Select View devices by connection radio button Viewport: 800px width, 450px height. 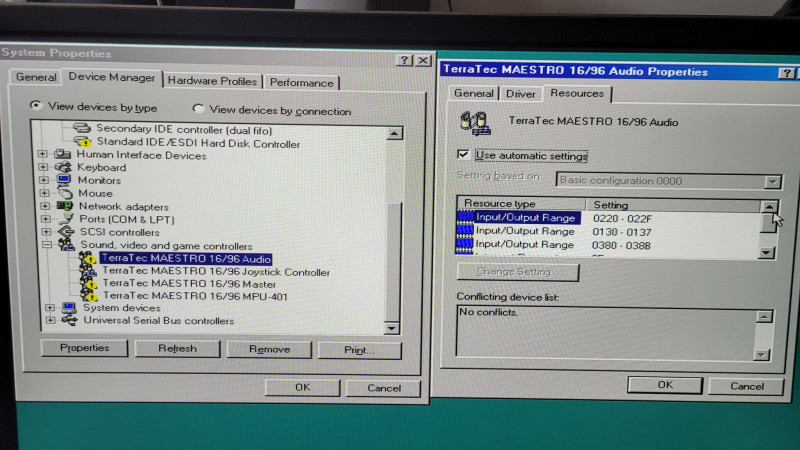198,108
